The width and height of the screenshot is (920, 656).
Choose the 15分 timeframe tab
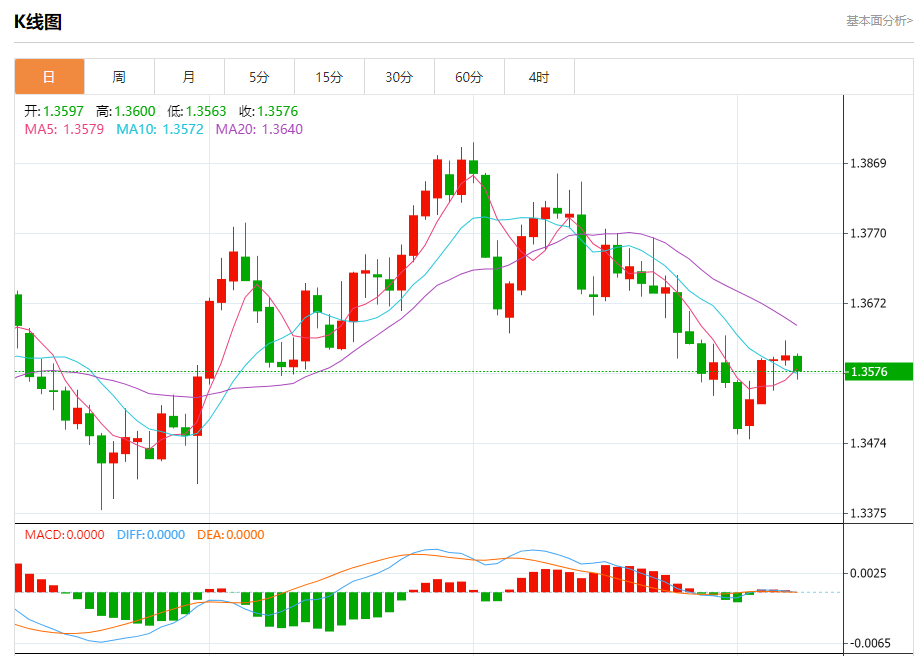point(329,77)
